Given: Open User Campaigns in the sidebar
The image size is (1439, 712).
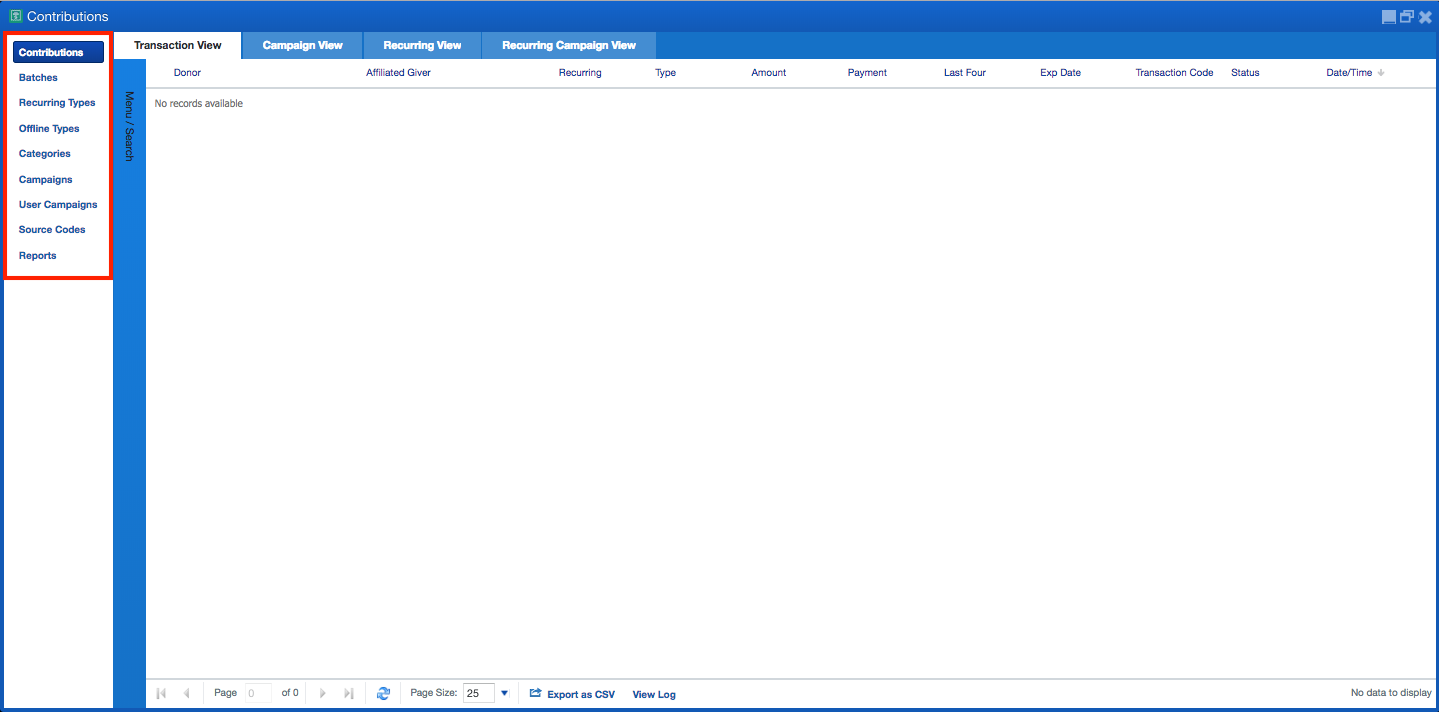Looking at the screenshot, I should 58,204.
